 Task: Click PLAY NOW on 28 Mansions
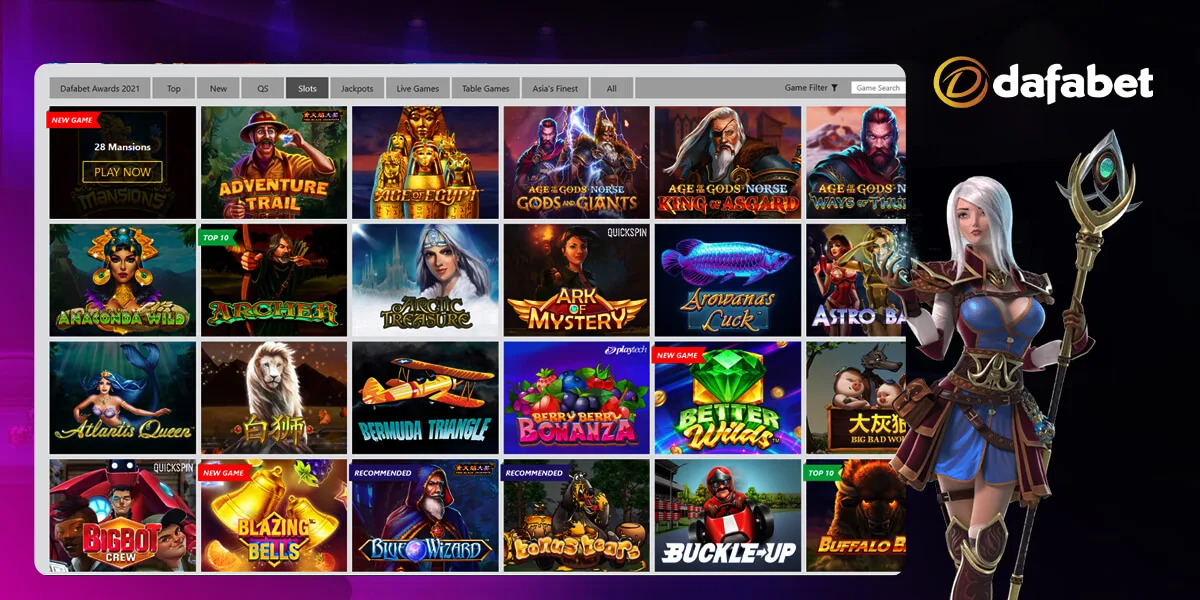tap(122, 172)
